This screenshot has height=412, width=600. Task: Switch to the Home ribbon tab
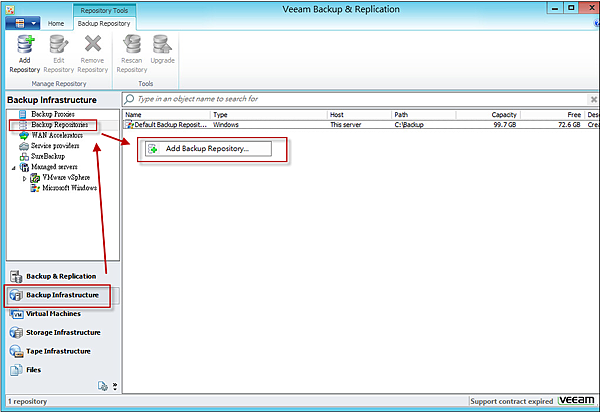56,23
